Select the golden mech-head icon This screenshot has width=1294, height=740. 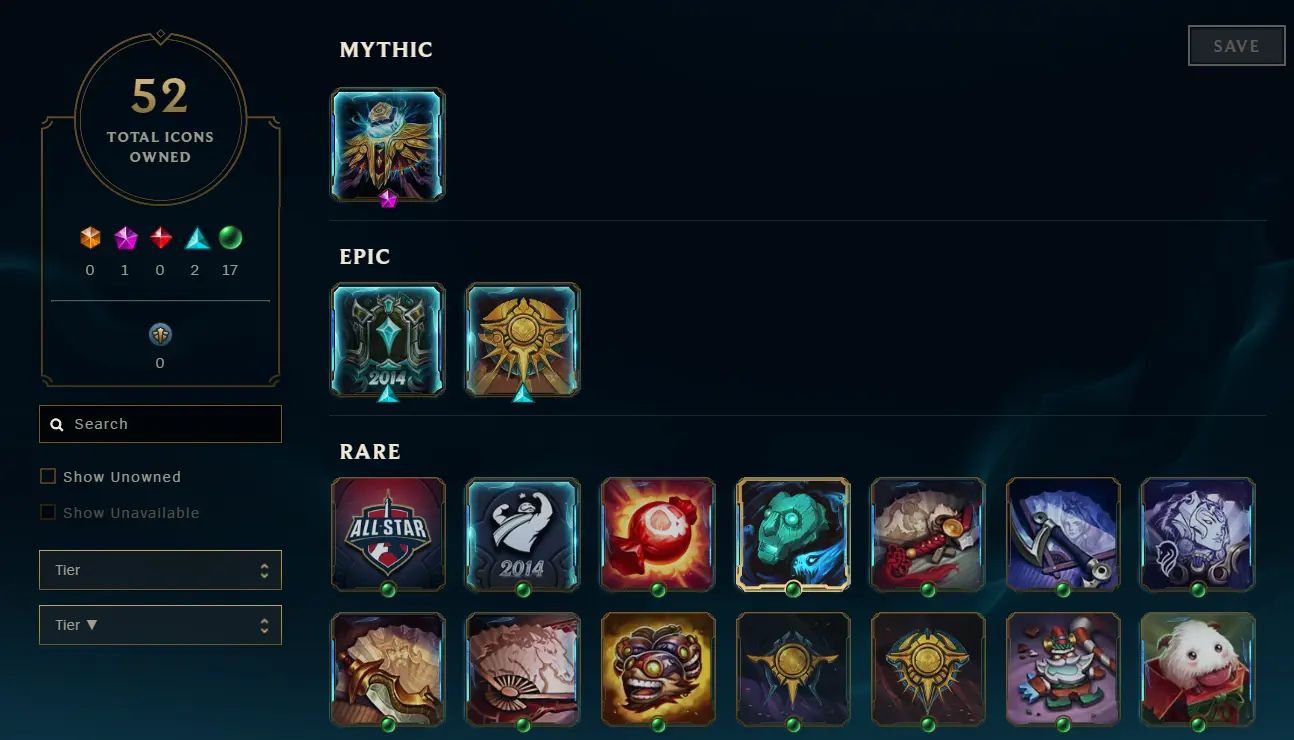click(658, 669)
